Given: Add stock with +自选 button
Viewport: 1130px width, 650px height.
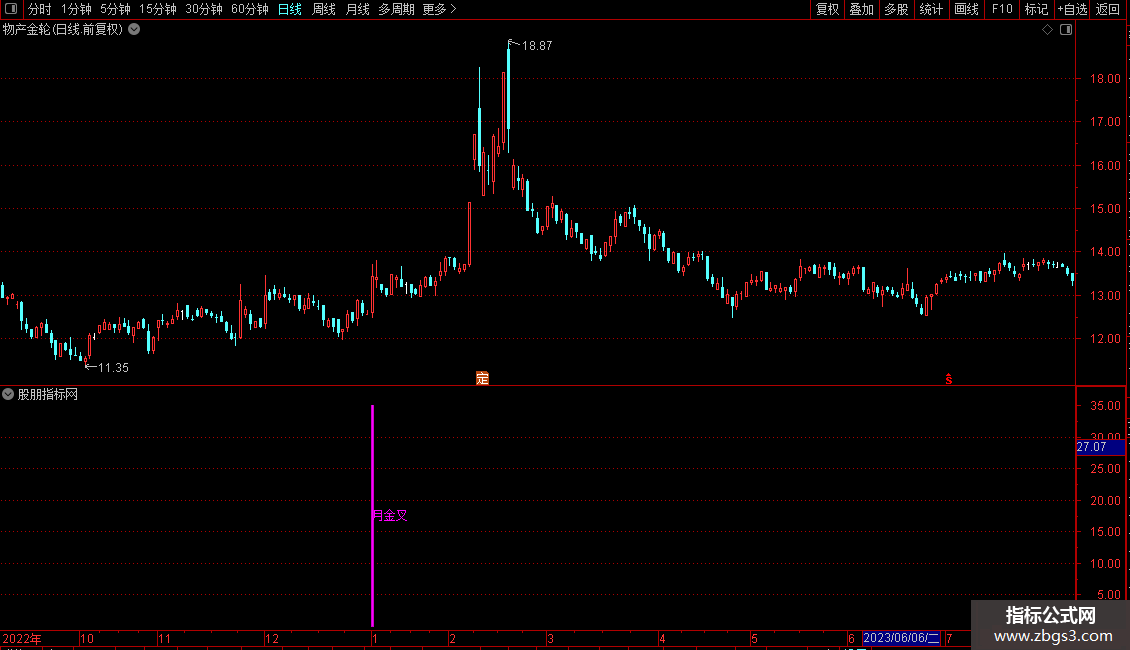Looking at the screenshot, I should (x=1072, y=9).
